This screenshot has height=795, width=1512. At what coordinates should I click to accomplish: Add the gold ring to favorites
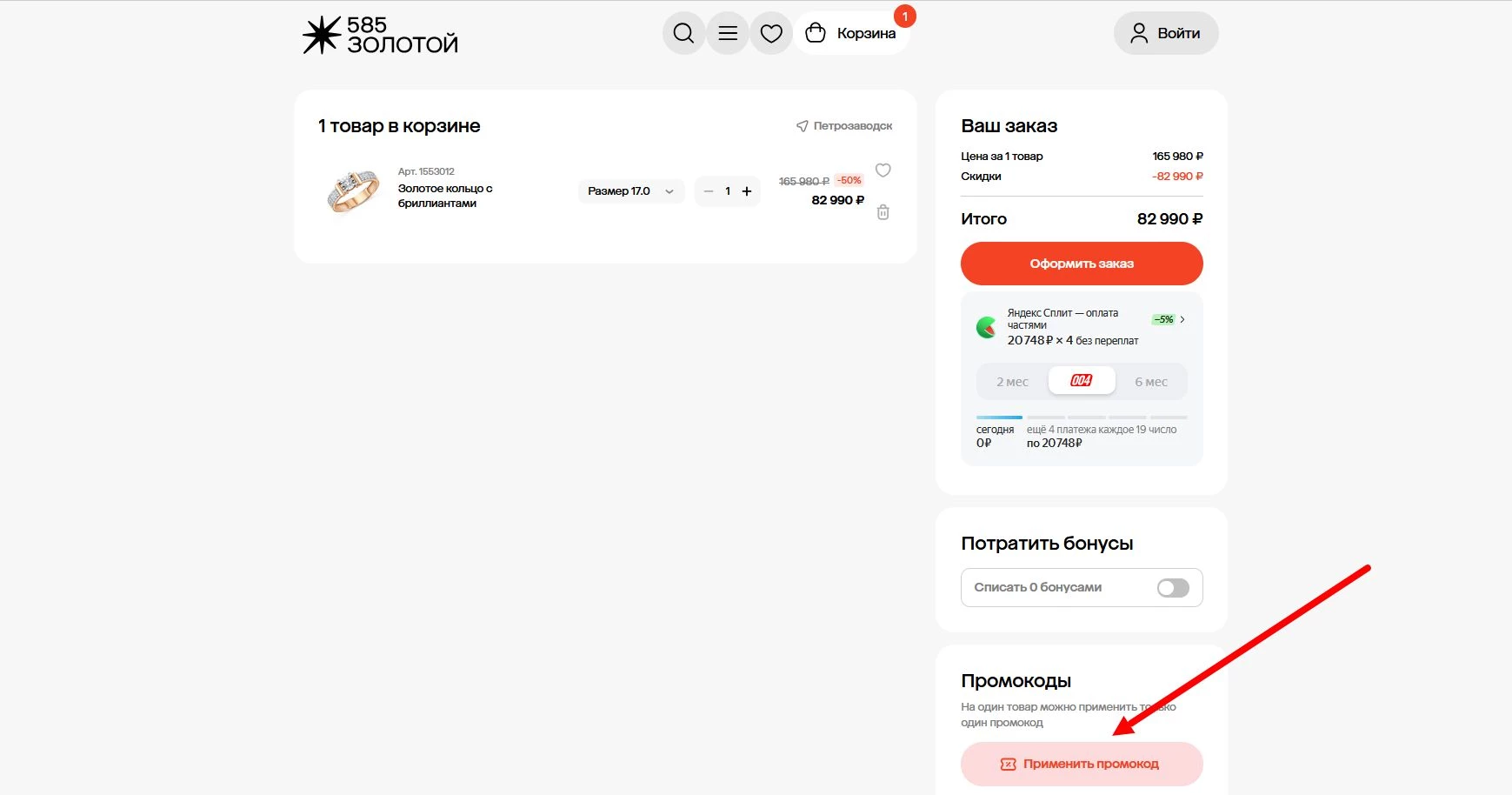click(x=883, y=170)
